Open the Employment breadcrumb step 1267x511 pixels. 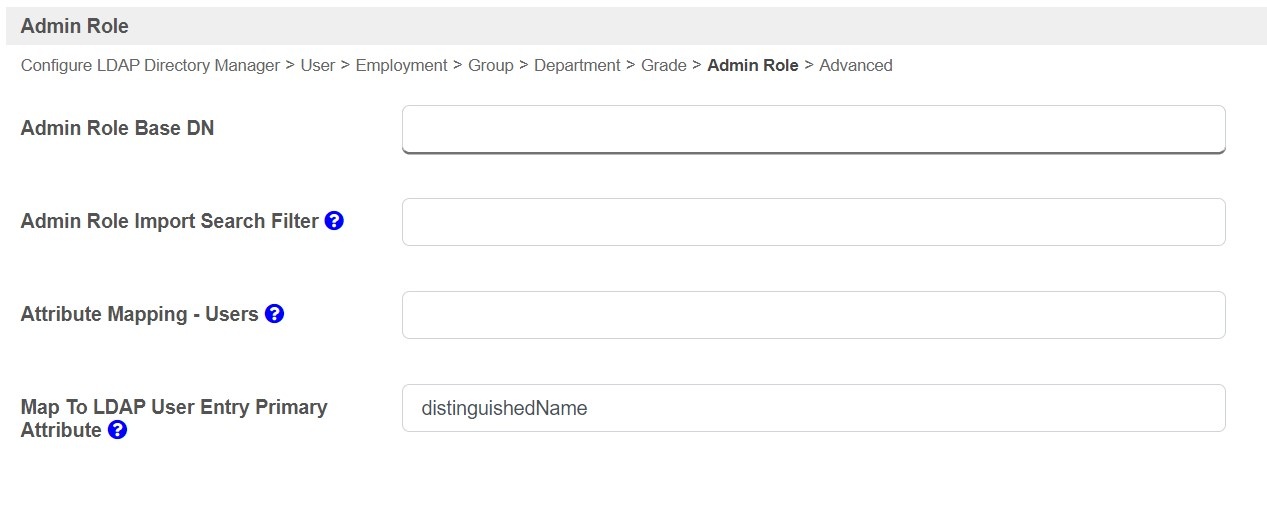(401, 65)
